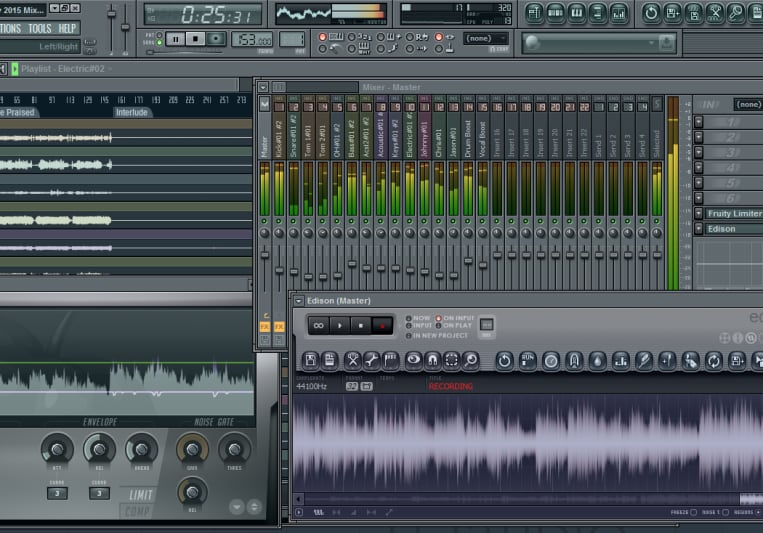763x533 pixels.
Task: Open the playlist from the top toolbar
Action: click(x=534, y=13)
